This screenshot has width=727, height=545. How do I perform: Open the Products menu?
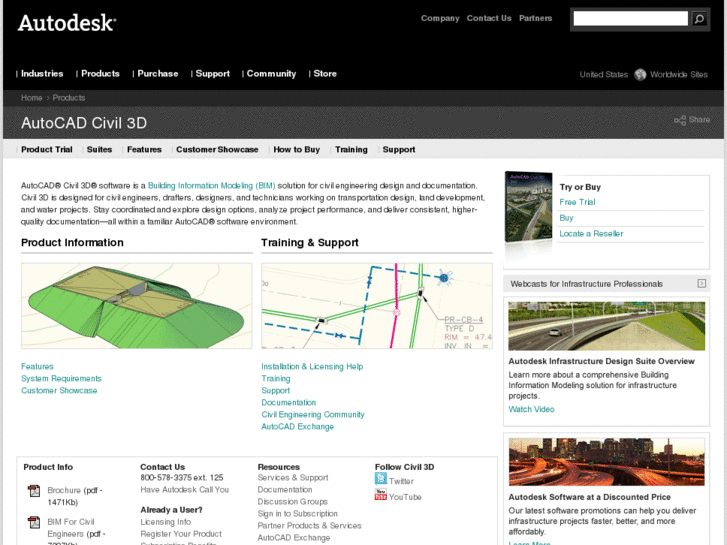(100, 74)
